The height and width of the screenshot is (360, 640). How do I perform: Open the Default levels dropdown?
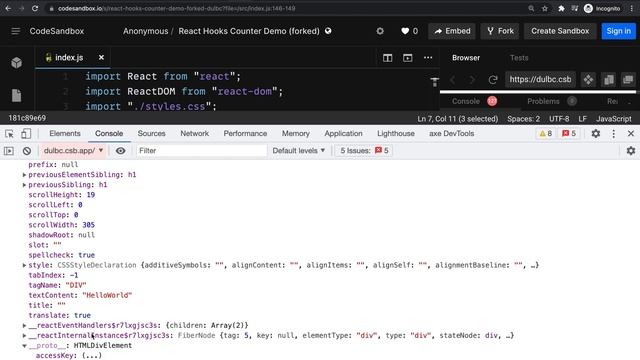pyautogui.click(x=299, y=151)
